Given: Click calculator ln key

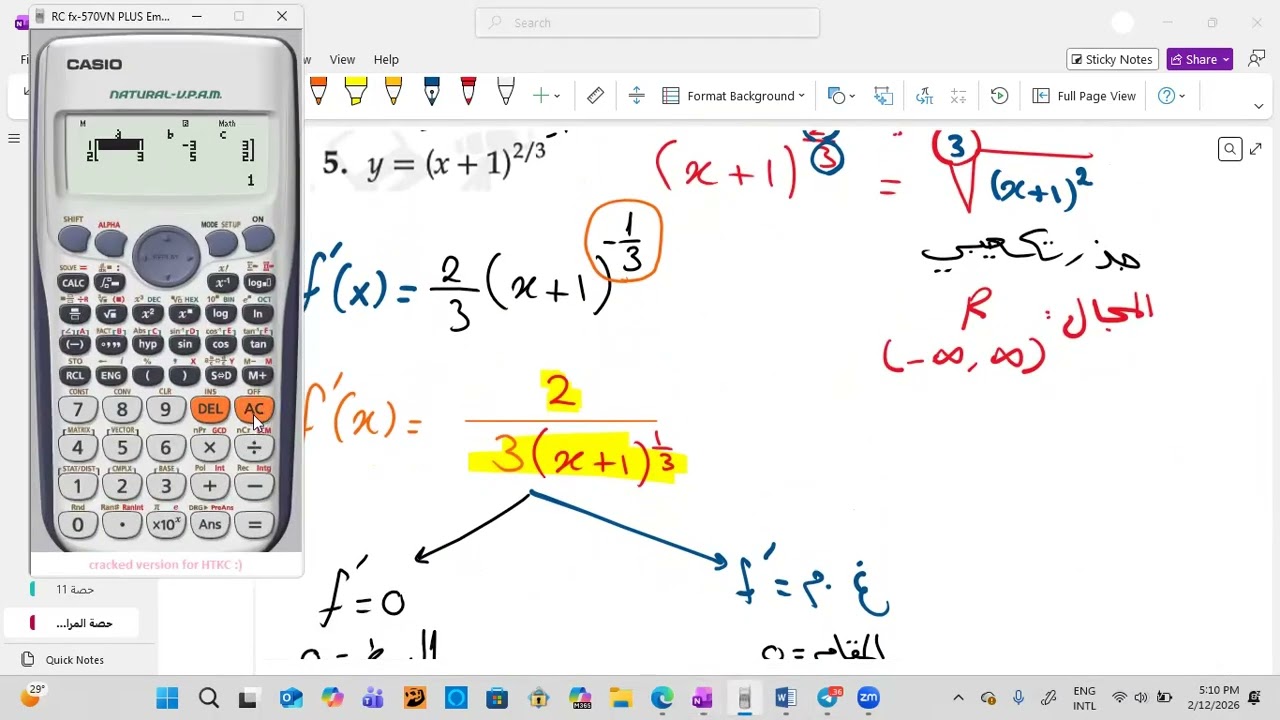Looking at the screenshot, I should click(258, 314).
